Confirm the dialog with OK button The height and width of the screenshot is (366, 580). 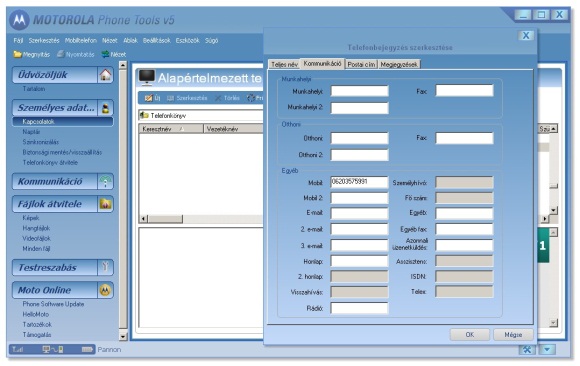(x=470, y=335)
